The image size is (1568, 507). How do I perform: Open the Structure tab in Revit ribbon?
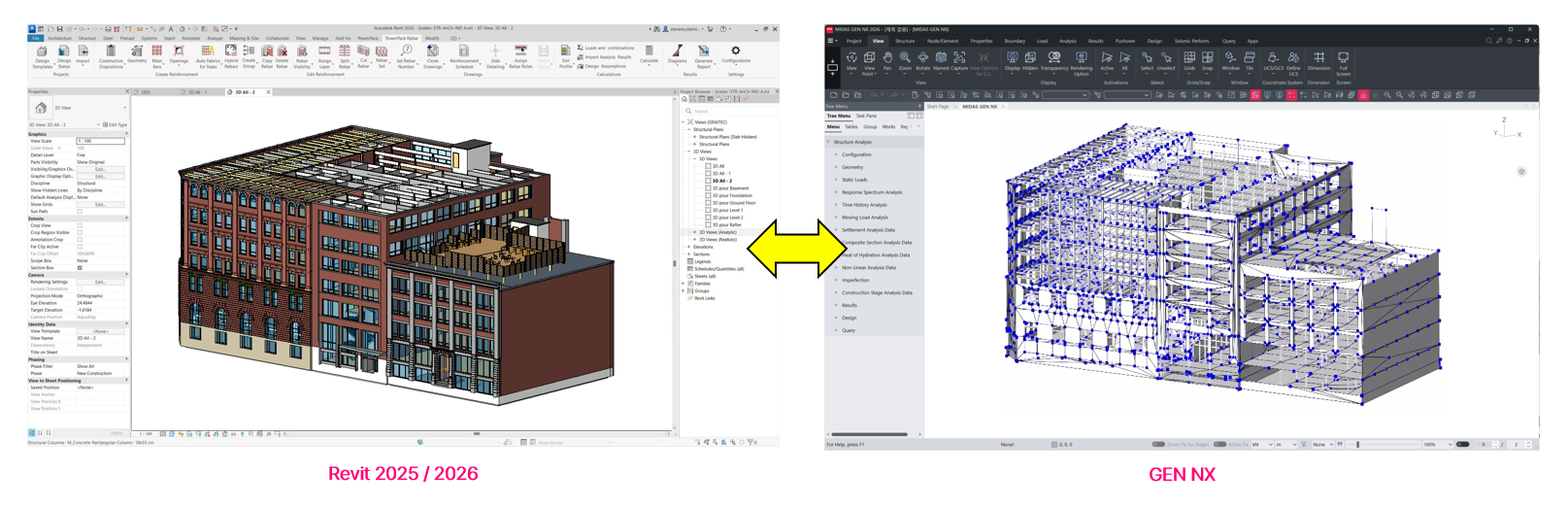86,38
